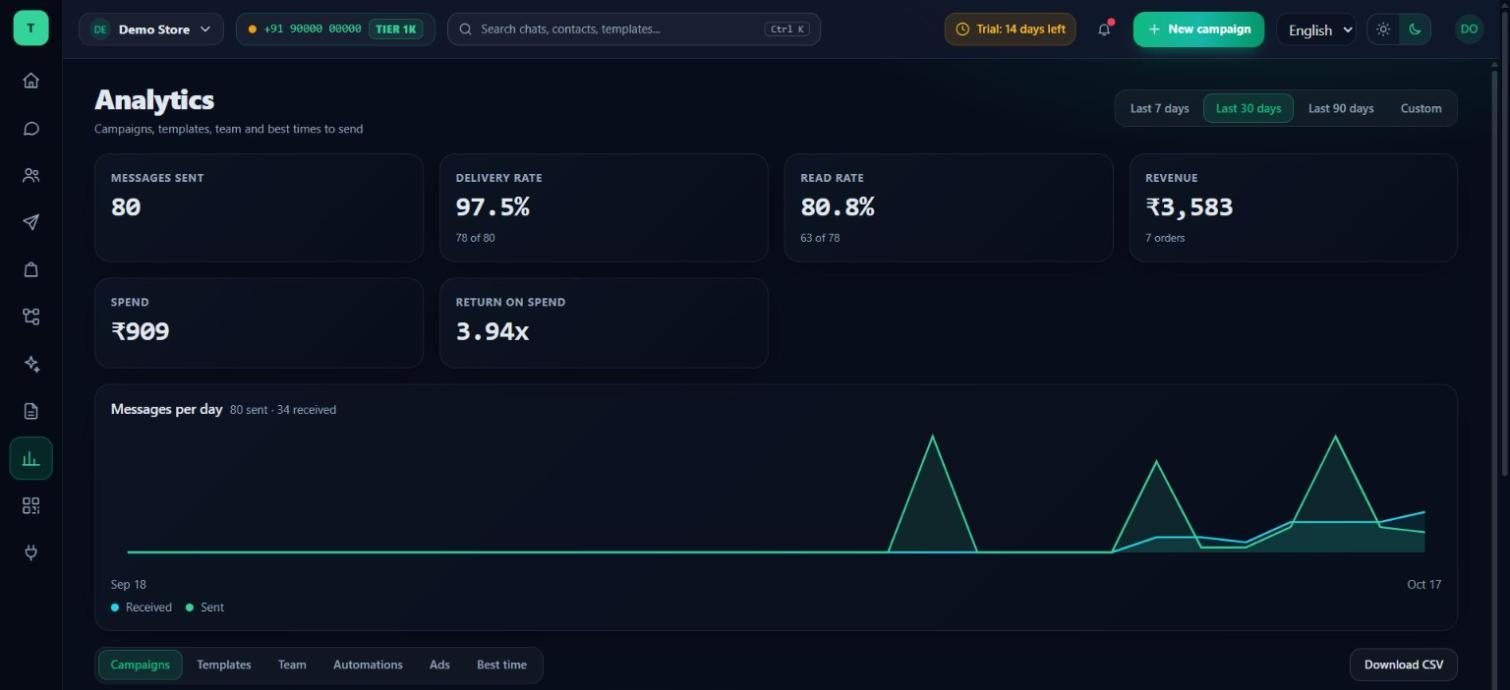Select Last 30 days range
The image size is (1510, 690).
pos(1248,108)
